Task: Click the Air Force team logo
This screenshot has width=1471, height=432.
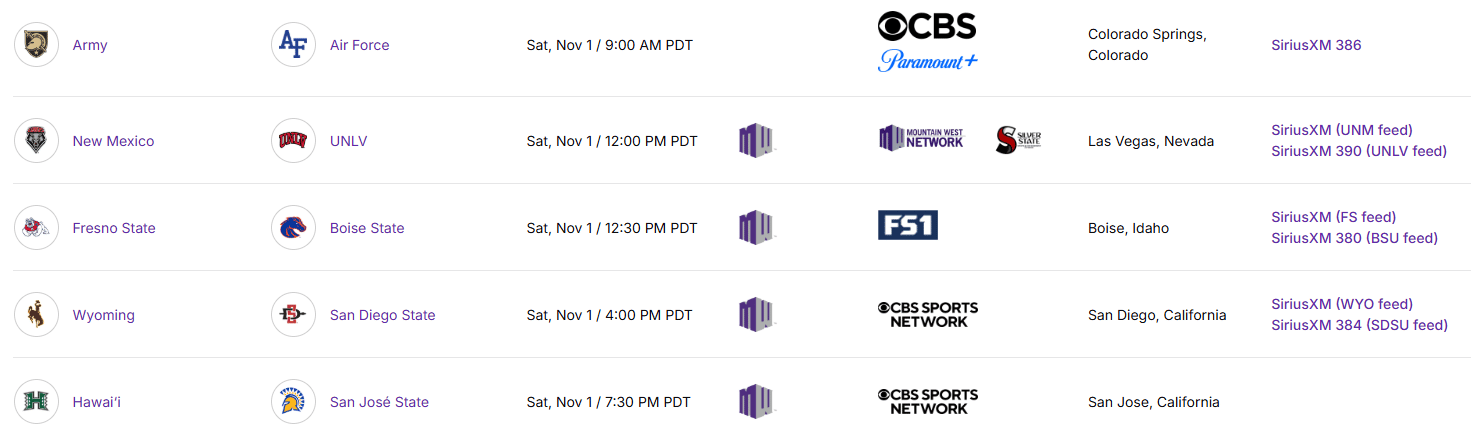Action: click(x=293, y=45)
